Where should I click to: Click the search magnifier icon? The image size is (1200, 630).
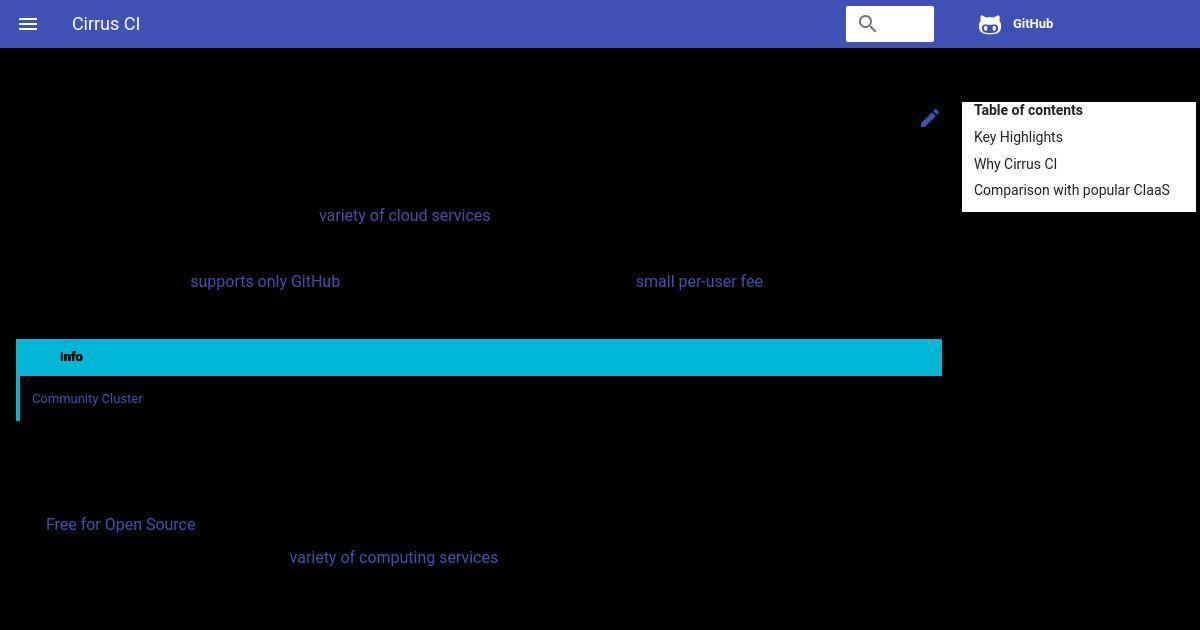(x=868, y=24)
